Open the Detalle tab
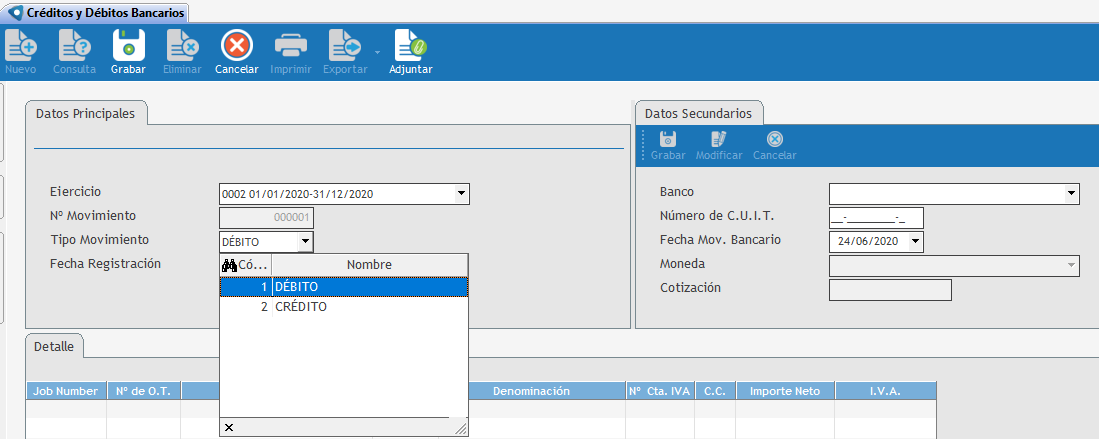 click(54, 346)
